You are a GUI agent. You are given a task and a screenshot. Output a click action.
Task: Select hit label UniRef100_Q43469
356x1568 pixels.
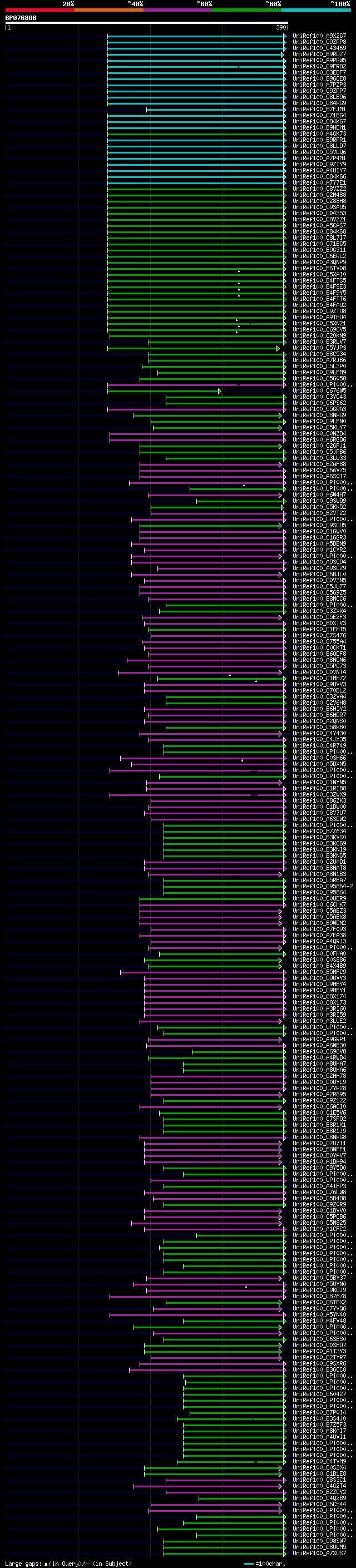tap(319, 48)
